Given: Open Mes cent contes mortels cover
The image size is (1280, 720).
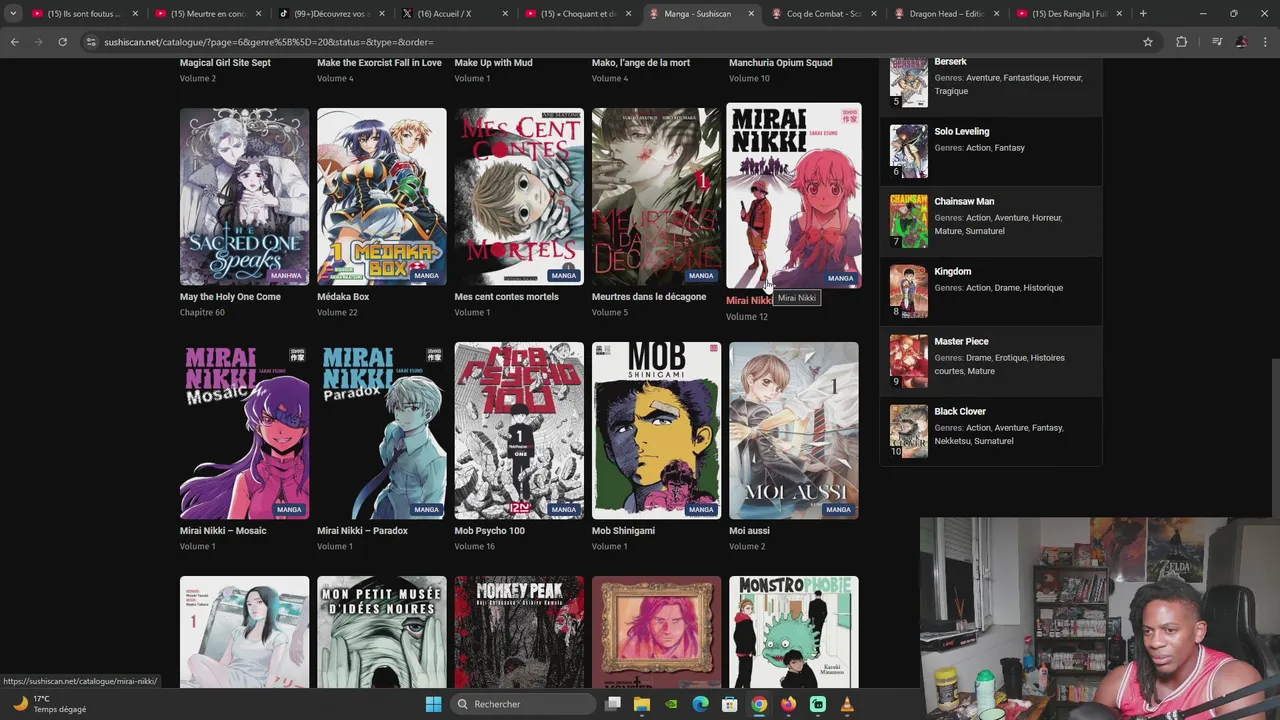Looking at the screenshot, I should (x=519, y=197).
